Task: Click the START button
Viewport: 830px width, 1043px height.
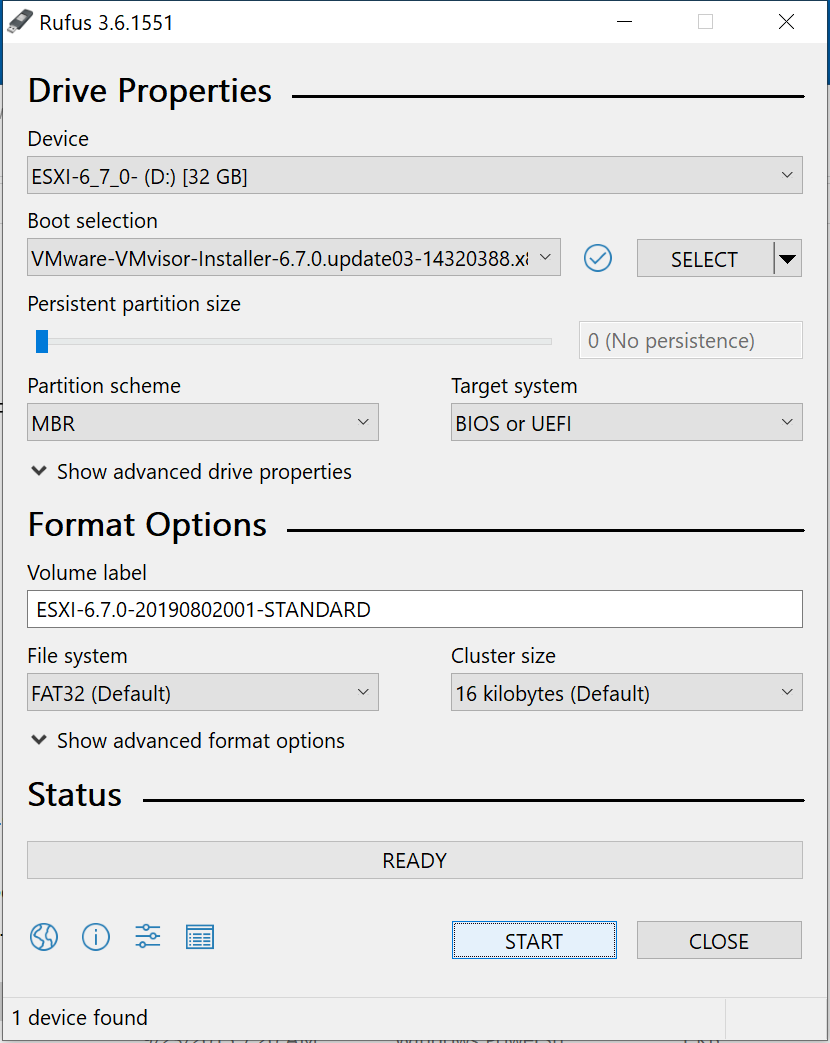Action: [534, 941]
